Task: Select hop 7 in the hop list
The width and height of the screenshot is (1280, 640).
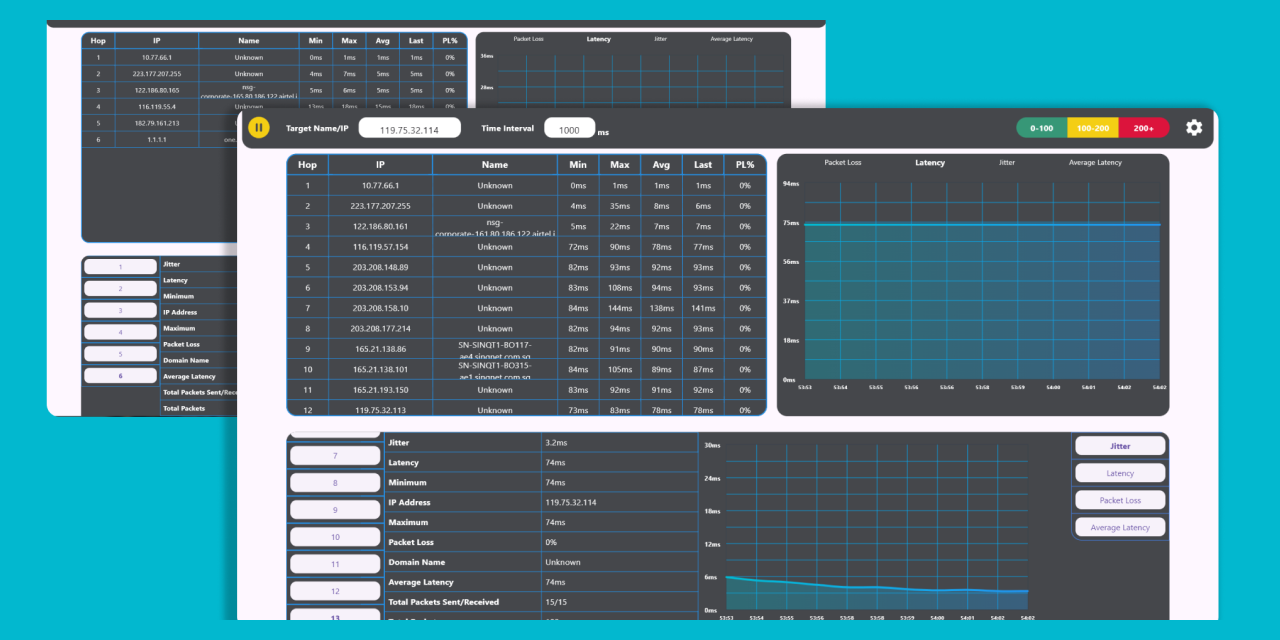Action: tap(334, 454)
